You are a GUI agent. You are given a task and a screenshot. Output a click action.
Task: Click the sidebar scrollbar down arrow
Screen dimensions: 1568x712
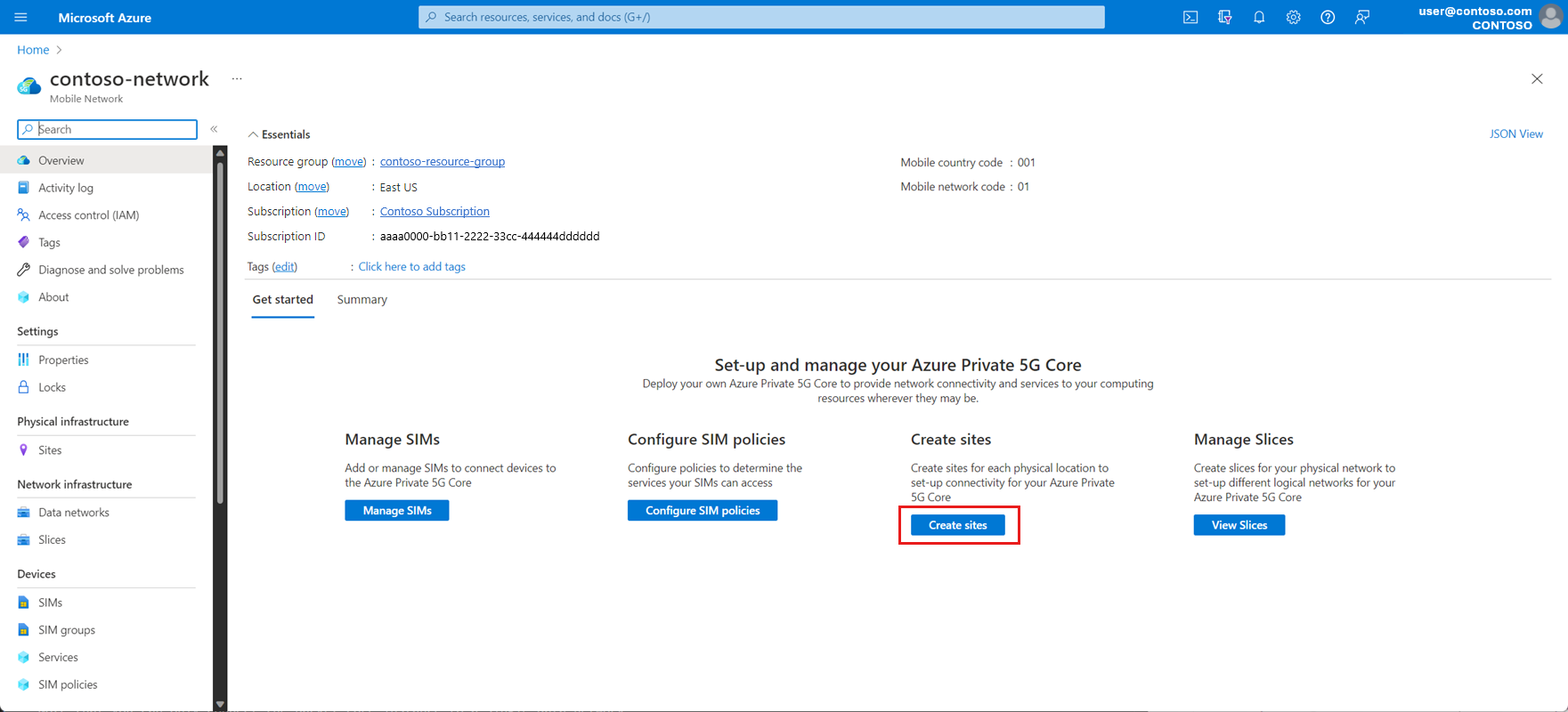click(x=220, y=705)
